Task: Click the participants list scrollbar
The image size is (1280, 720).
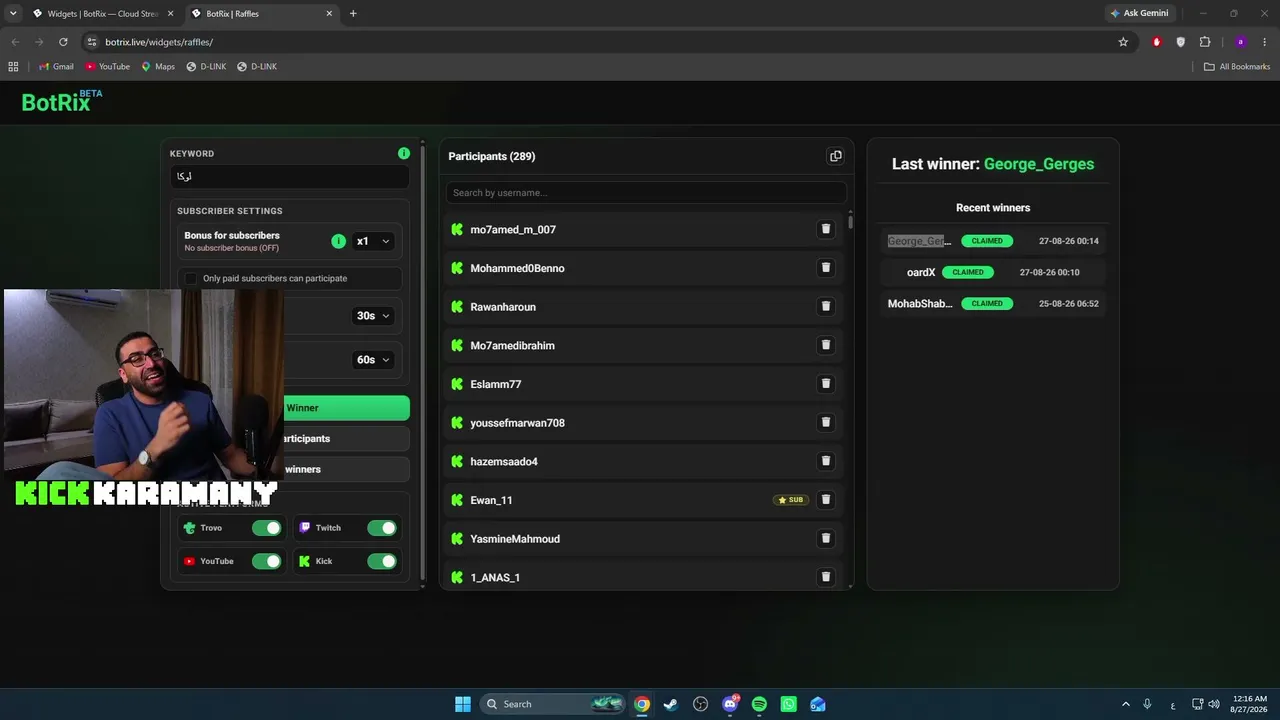Action: (851, 221)
